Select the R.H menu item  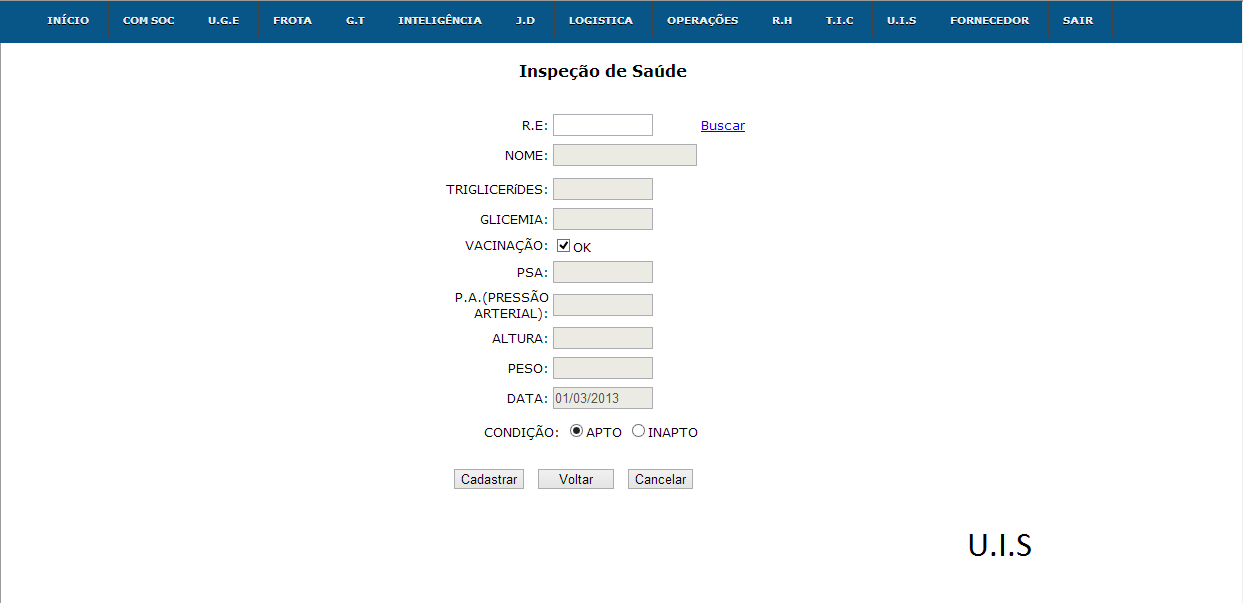pyautogui.click(x=782, y=21)
